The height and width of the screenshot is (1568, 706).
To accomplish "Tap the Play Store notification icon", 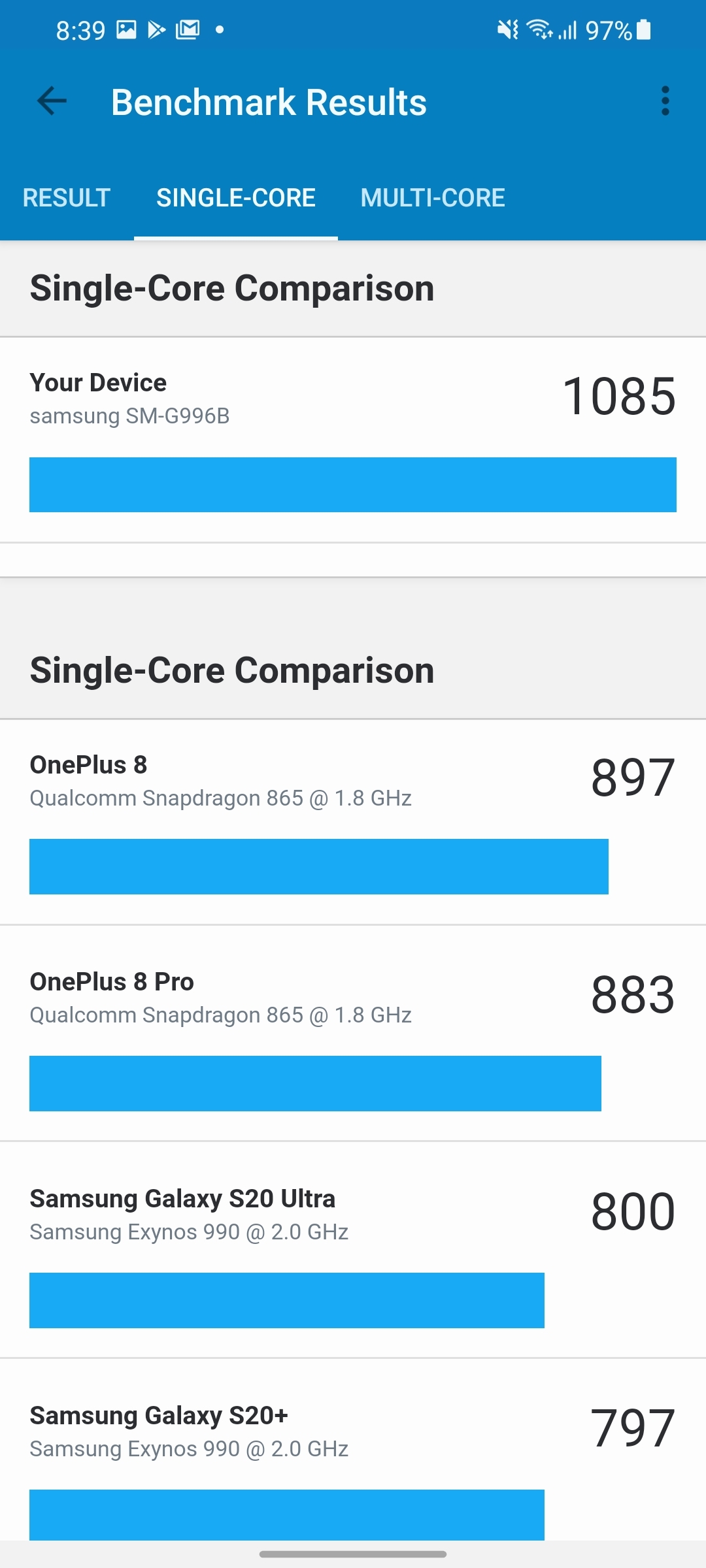I will (157, 29).
